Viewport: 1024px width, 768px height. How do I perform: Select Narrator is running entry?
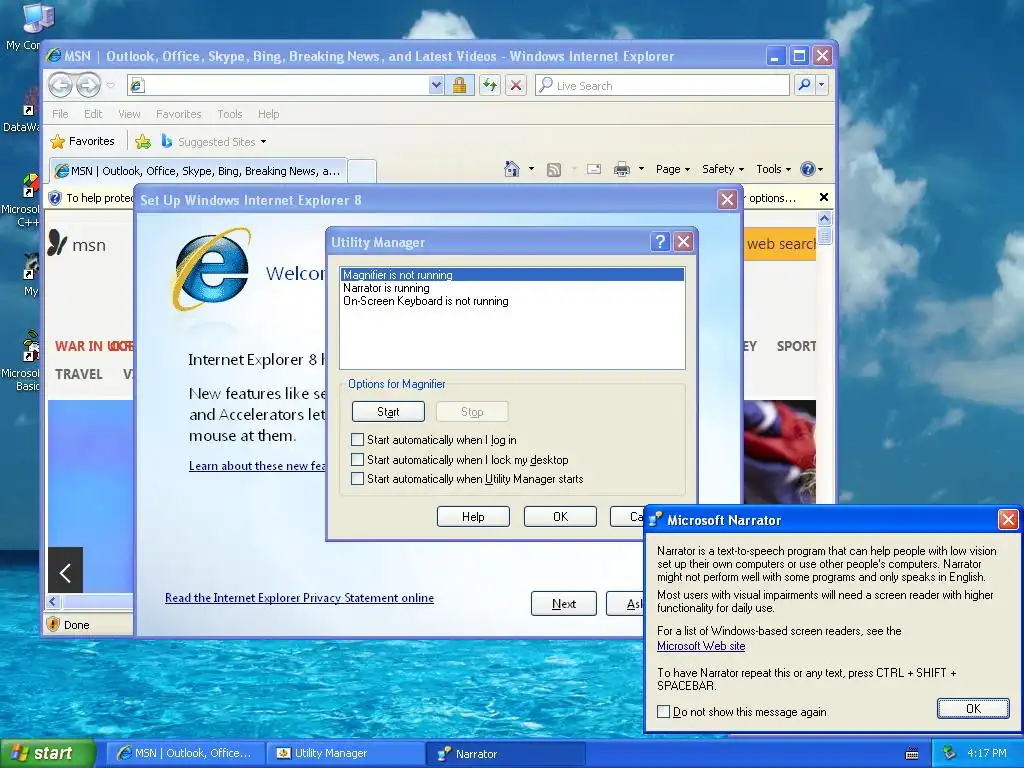tap(513, 288)
